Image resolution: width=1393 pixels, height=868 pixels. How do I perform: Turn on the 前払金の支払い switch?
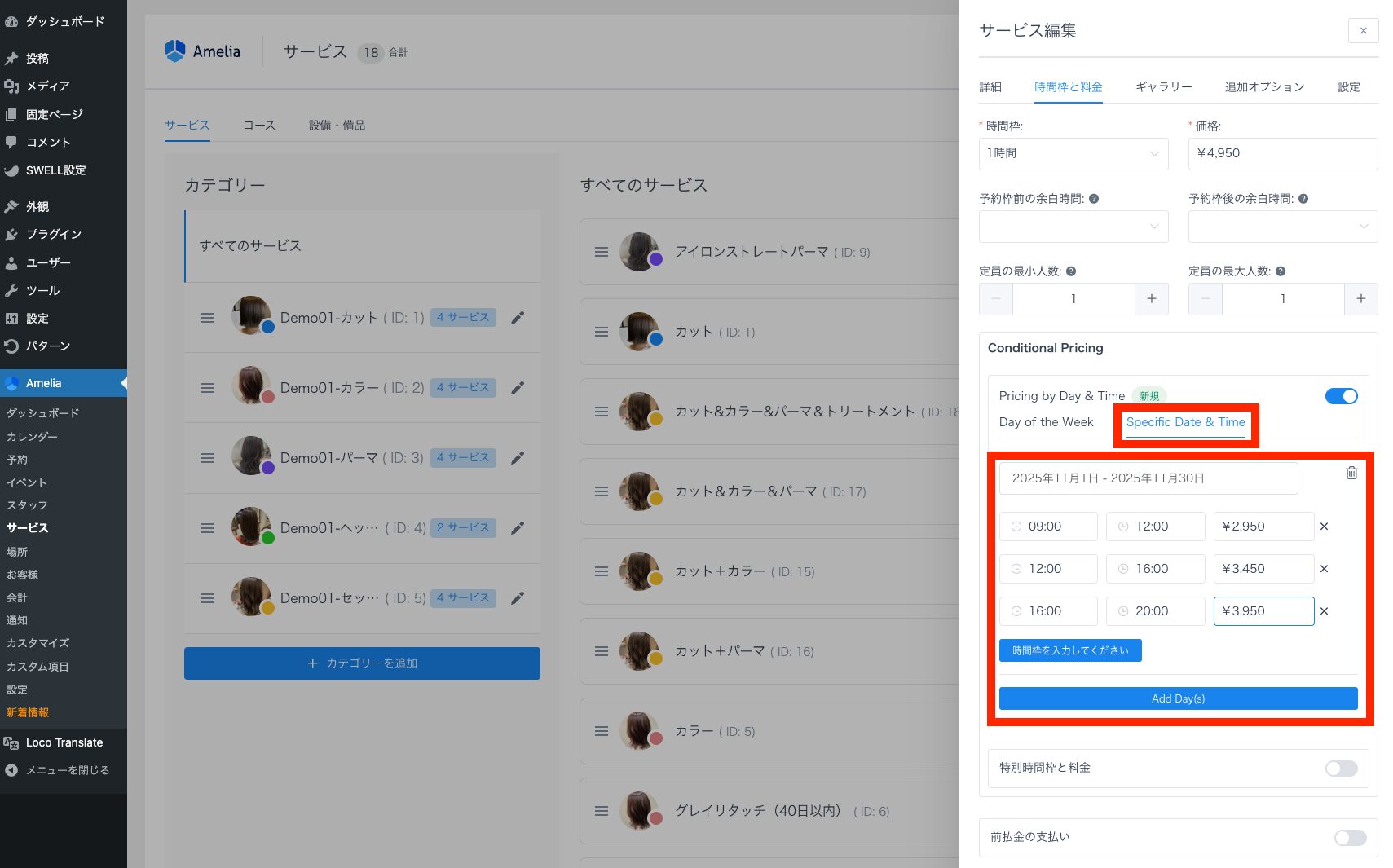pyautogui.click(x=1350, y=837)
